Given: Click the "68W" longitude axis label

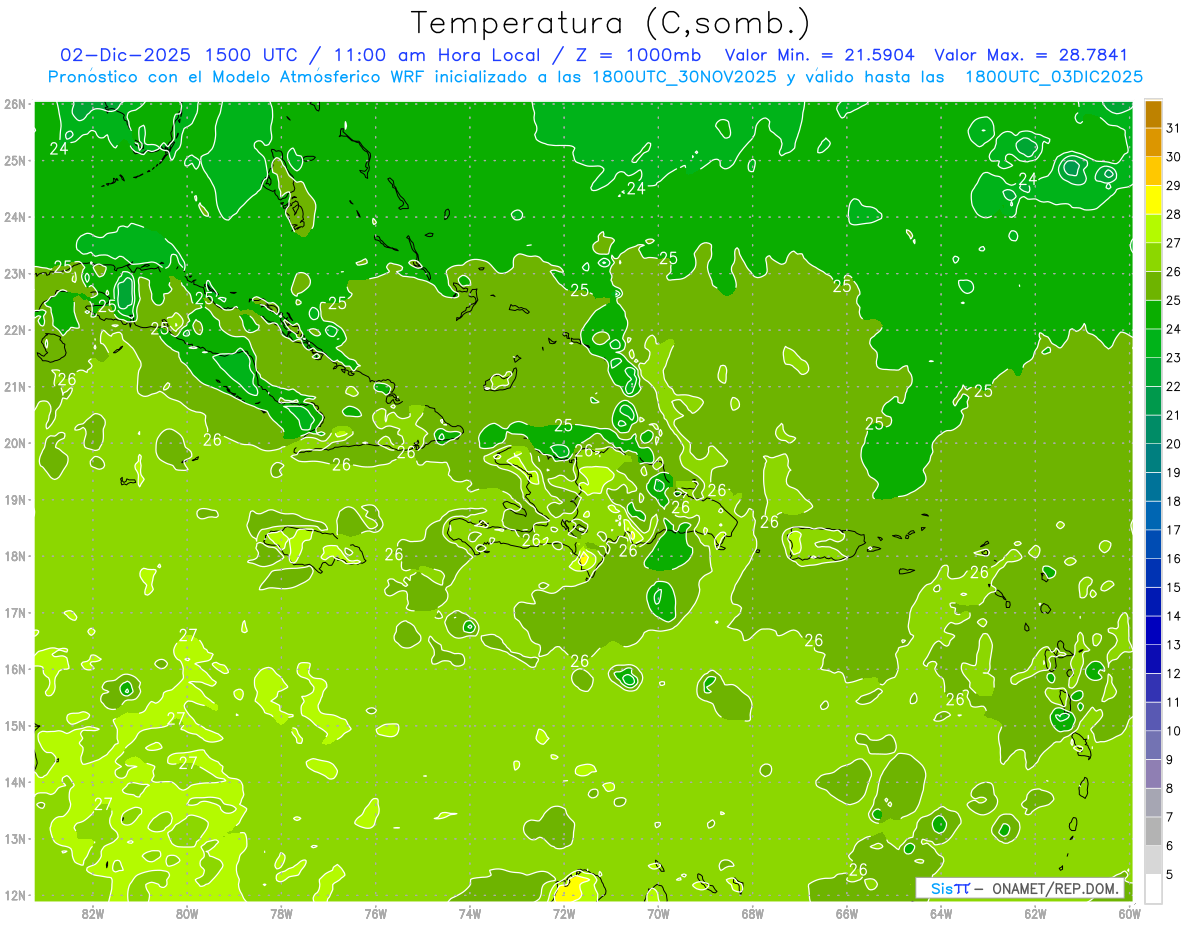Looking at the screenshot, I should 753,913.
